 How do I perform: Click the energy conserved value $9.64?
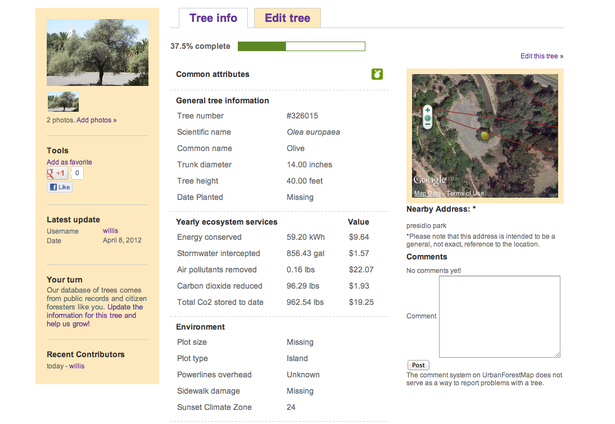point(359,237)
